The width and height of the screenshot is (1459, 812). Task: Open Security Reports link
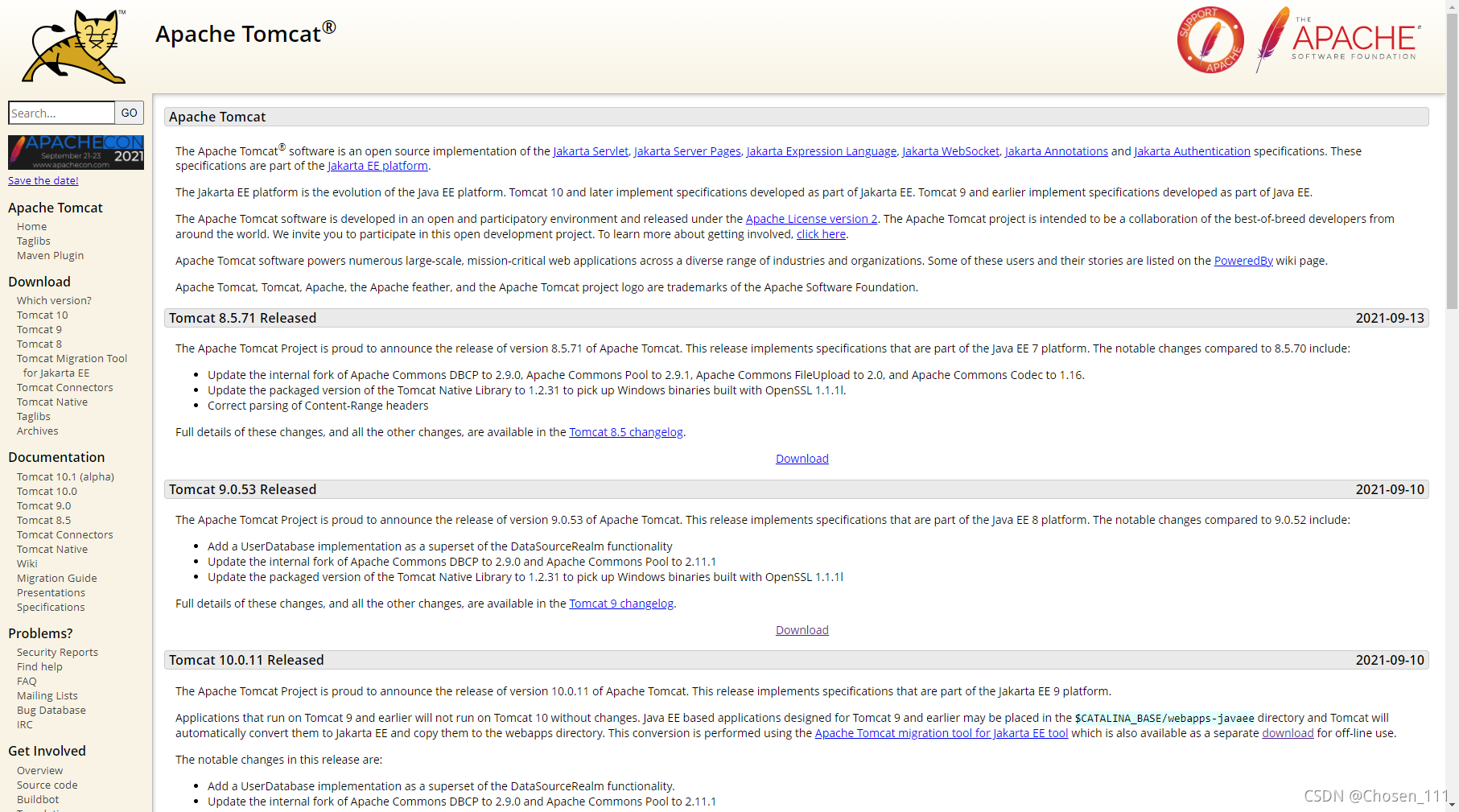tap(57, 653)
